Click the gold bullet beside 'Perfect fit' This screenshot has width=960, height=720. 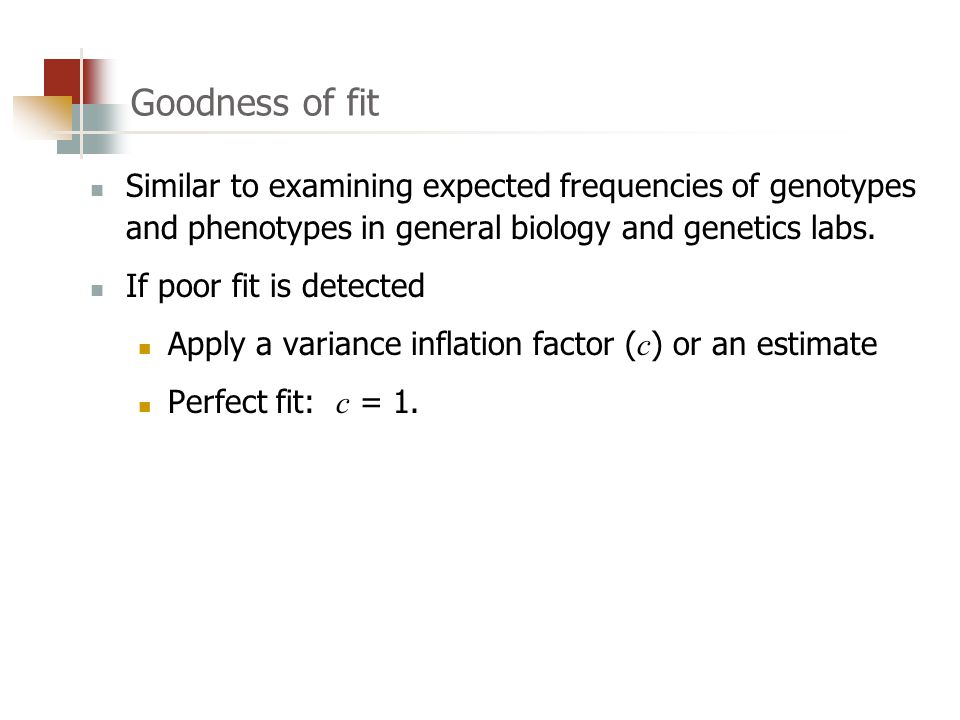(144, 407)
